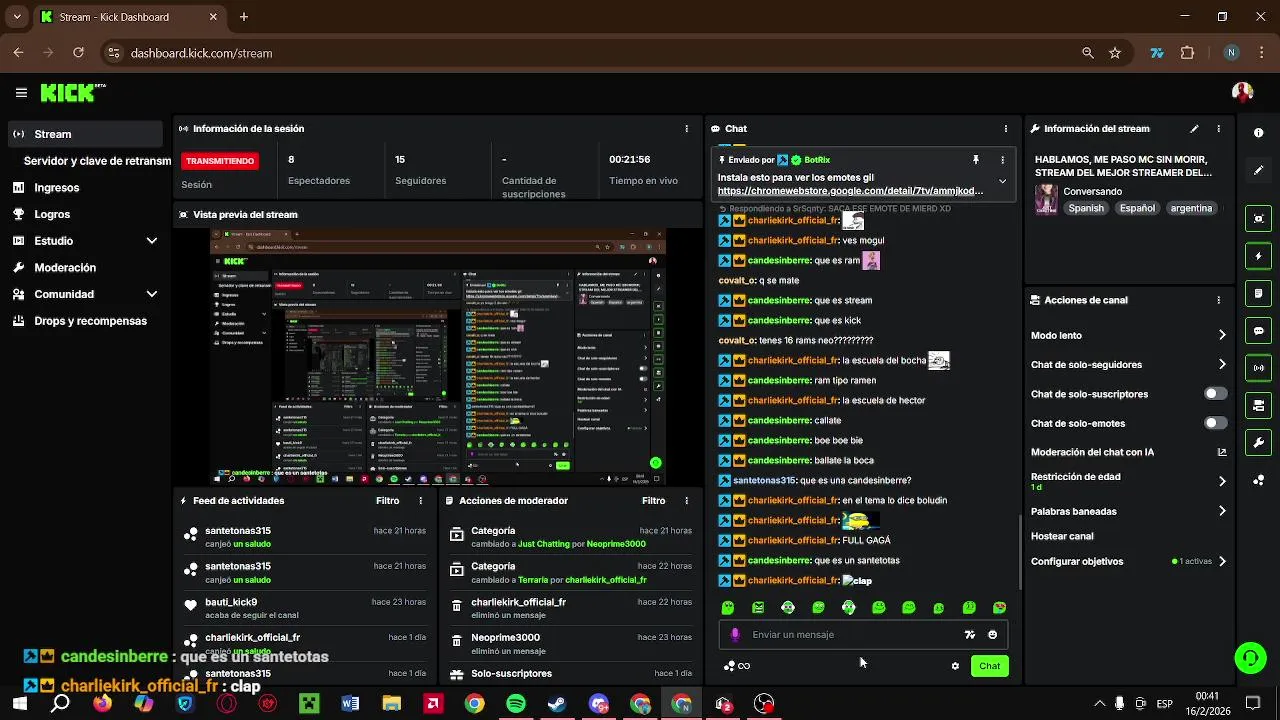This screenshot has height=720, width=1280.
Task: Click the channel points icon in the right rail
Action: coord(1258,479)
